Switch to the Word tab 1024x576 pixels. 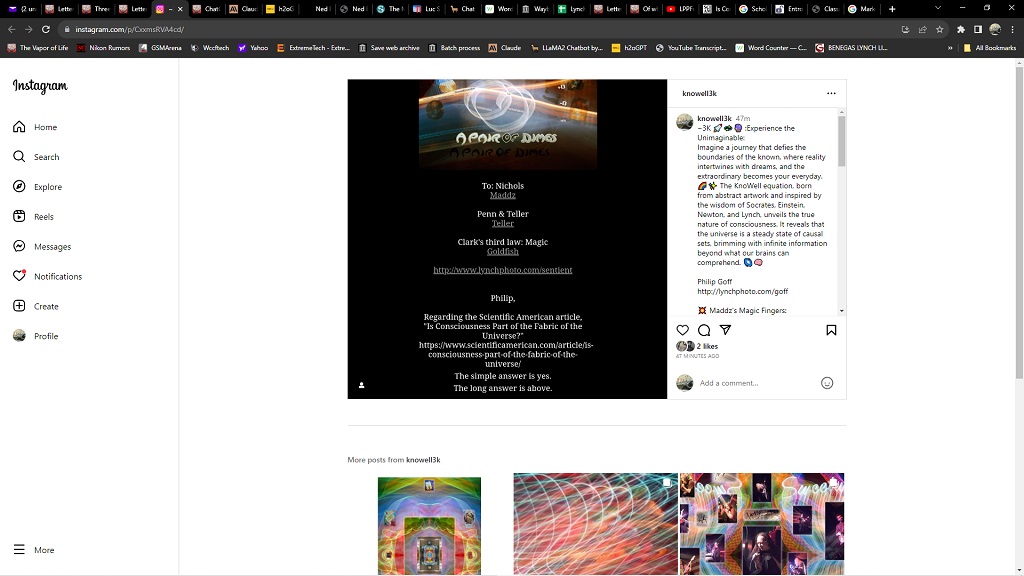[498, 9]
